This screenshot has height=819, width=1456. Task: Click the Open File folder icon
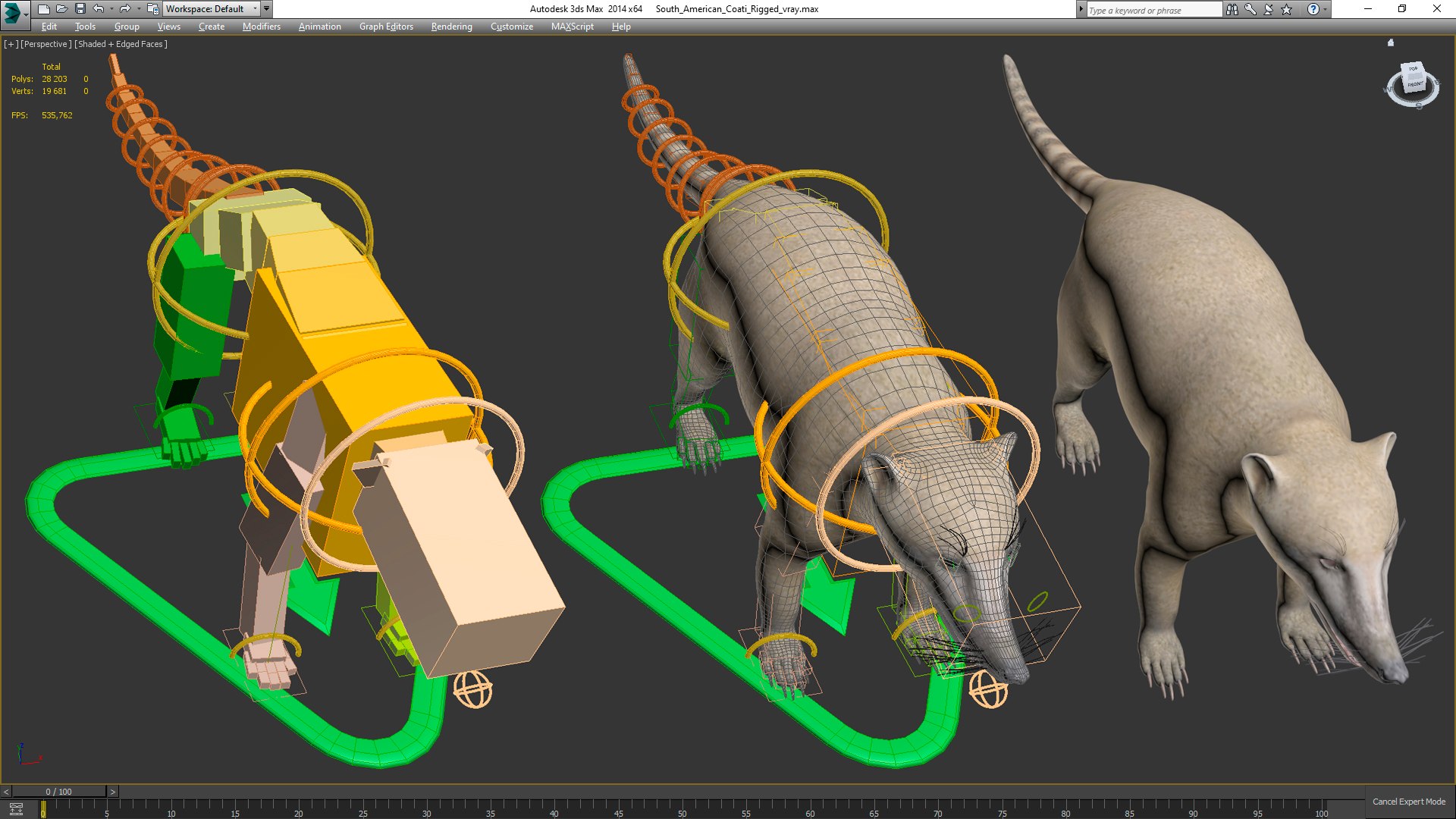pos(62,9)
